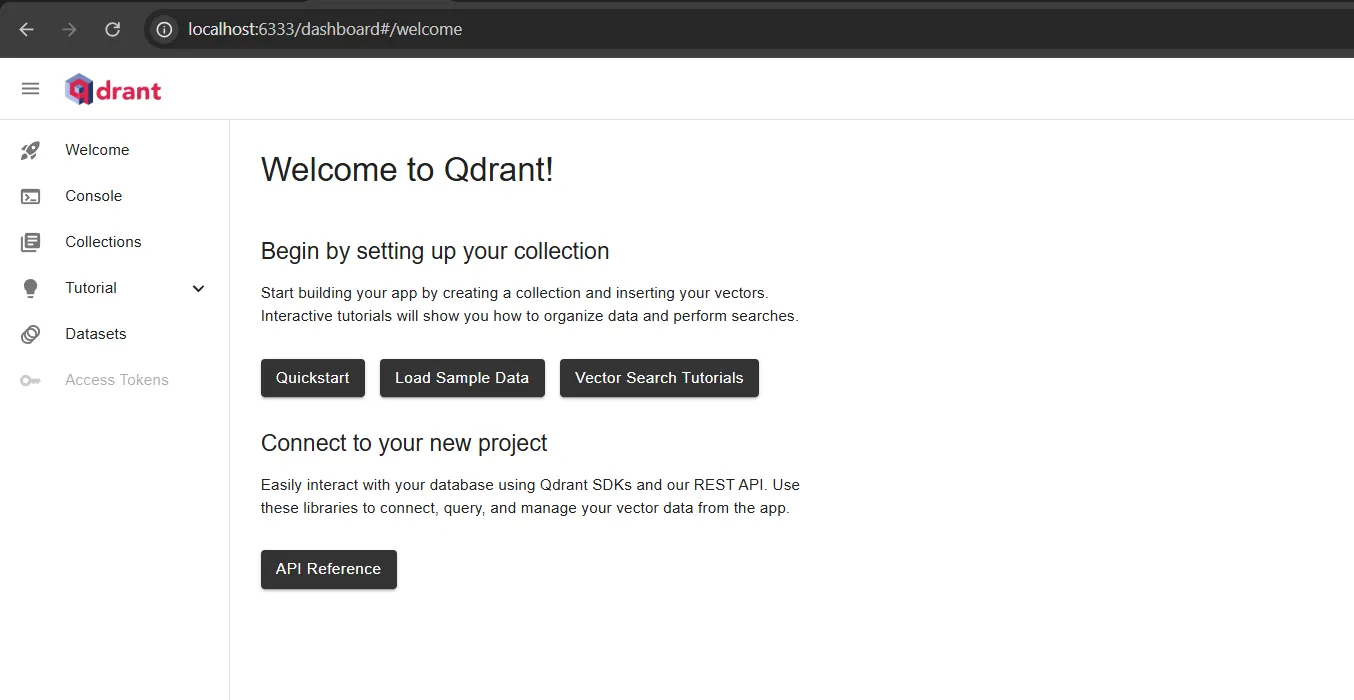Click the Load Sample Data button
Viewport: 1354px width, 700px height.
[462, 378]
